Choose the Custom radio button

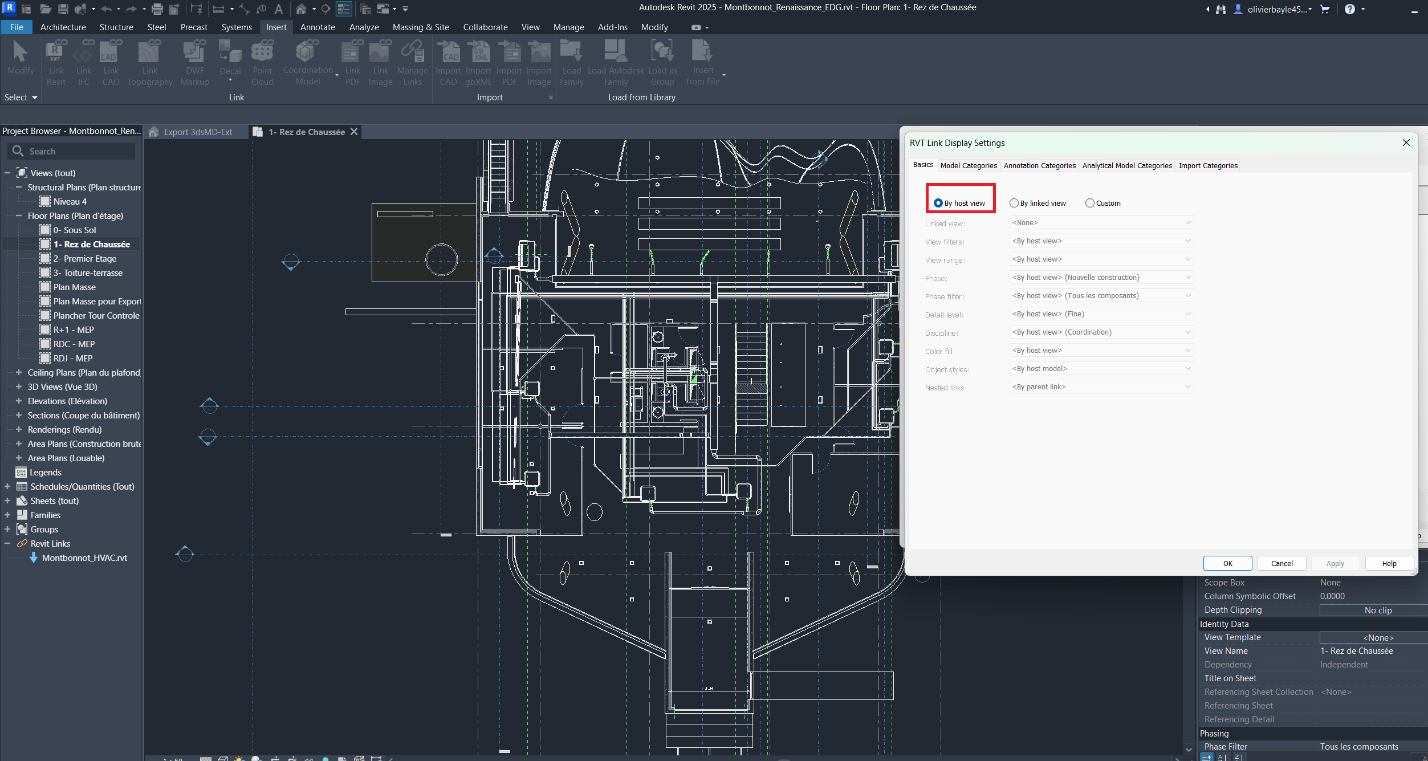pyautogui.click(x=1089, y=202)
